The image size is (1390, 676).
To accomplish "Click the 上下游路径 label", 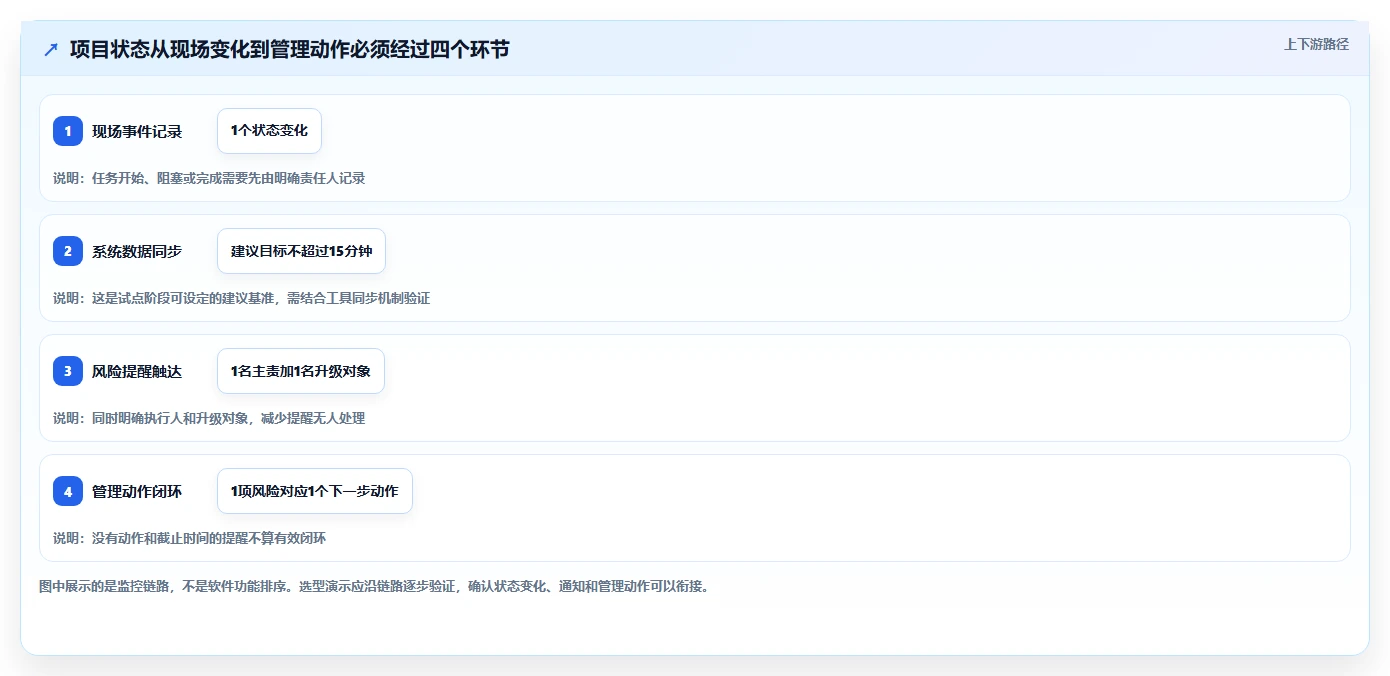I will (1316, 44).
